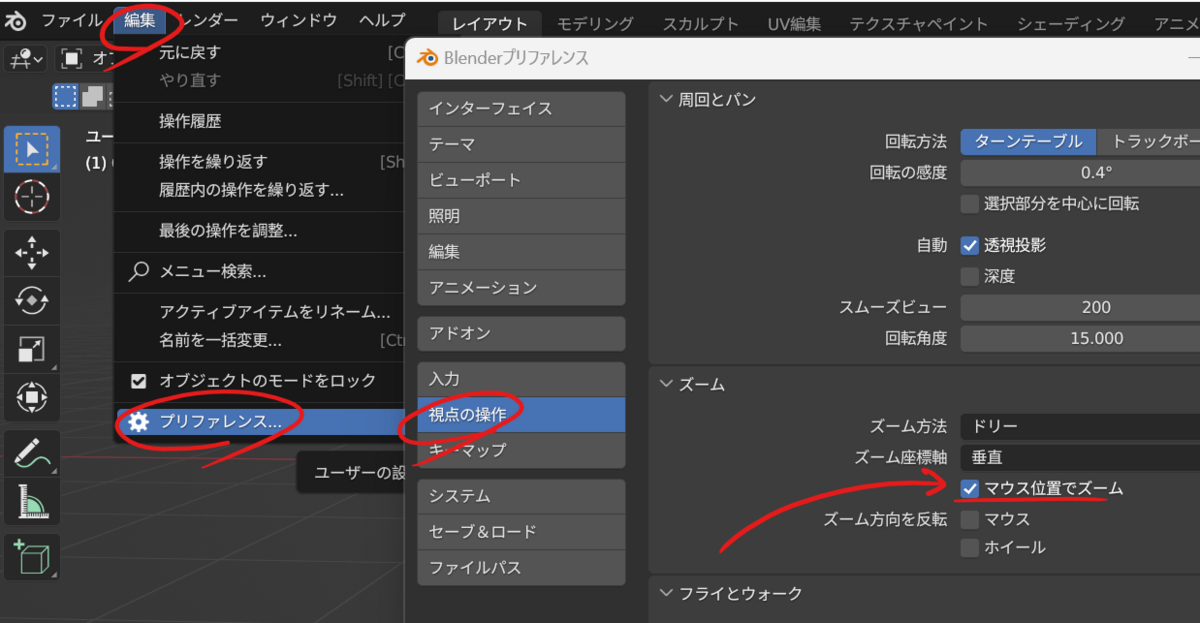Open メニュー検索... with the magnifier icon

click(x=259, y=272)
